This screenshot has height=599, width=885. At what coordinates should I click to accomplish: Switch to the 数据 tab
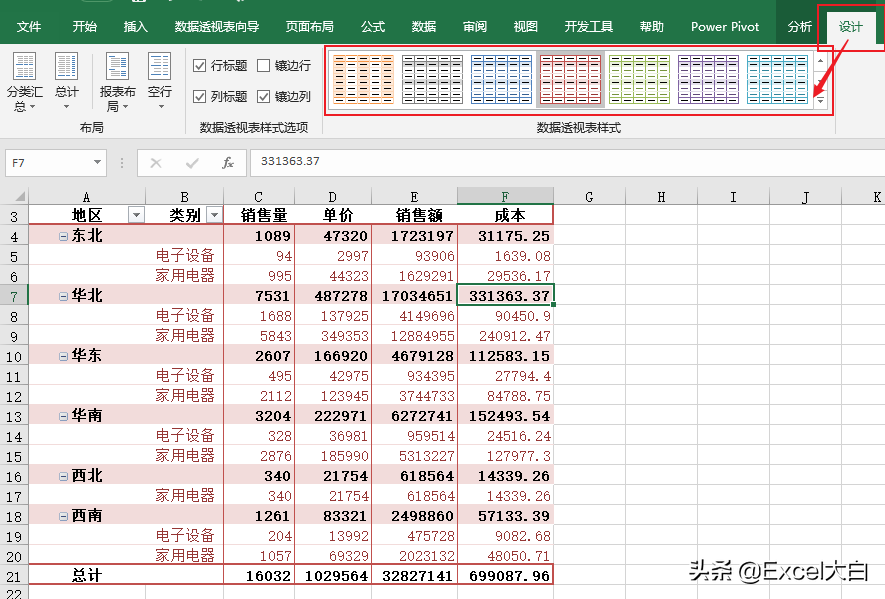(423, 27)
